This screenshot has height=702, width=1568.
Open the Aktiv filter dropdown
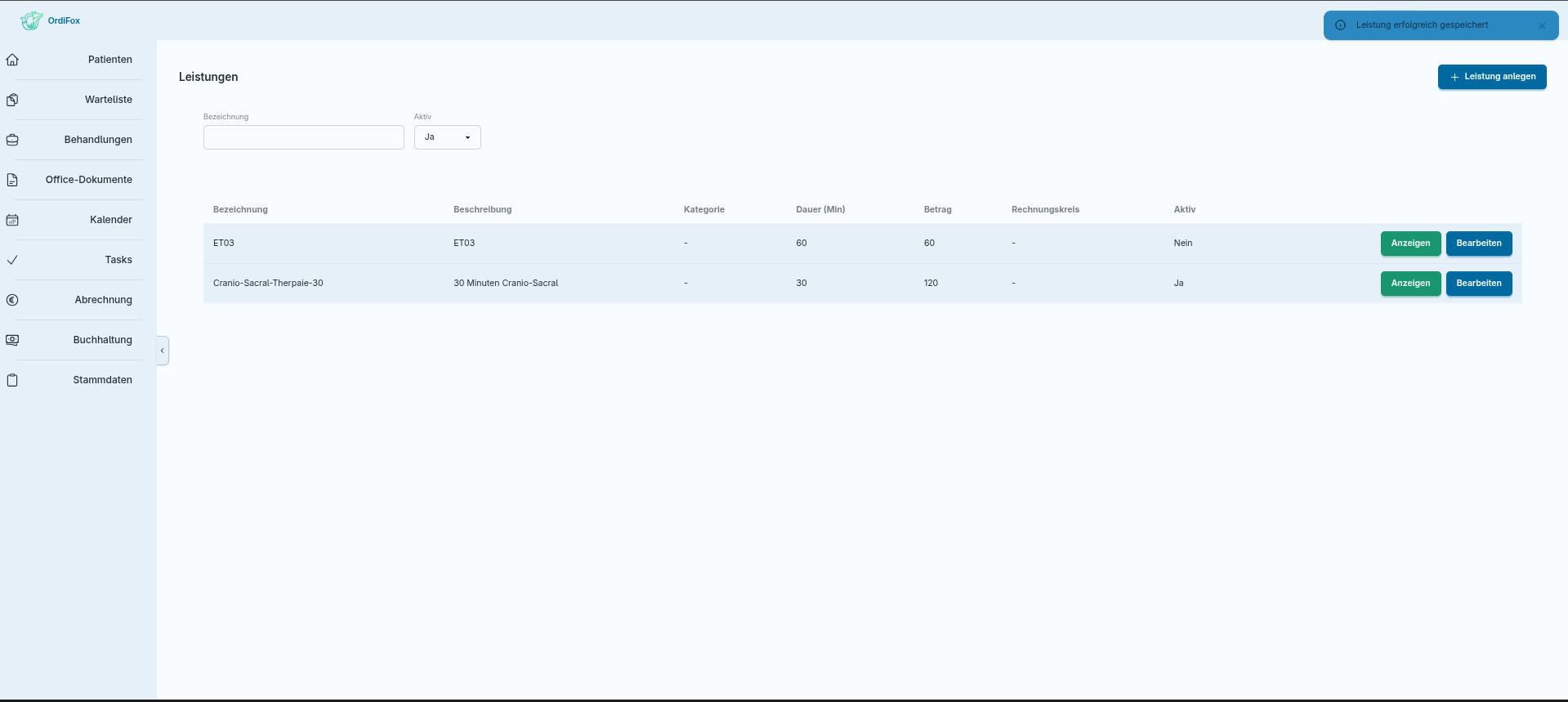(447, 137)
